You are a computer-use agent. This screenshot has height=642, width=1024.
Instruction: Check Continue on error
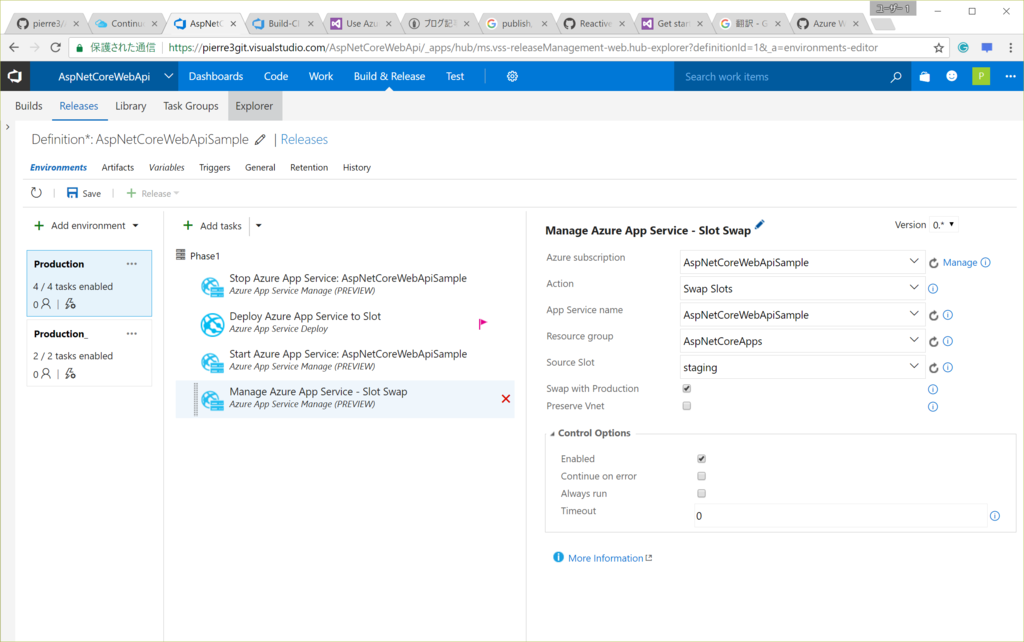[701, 476]
